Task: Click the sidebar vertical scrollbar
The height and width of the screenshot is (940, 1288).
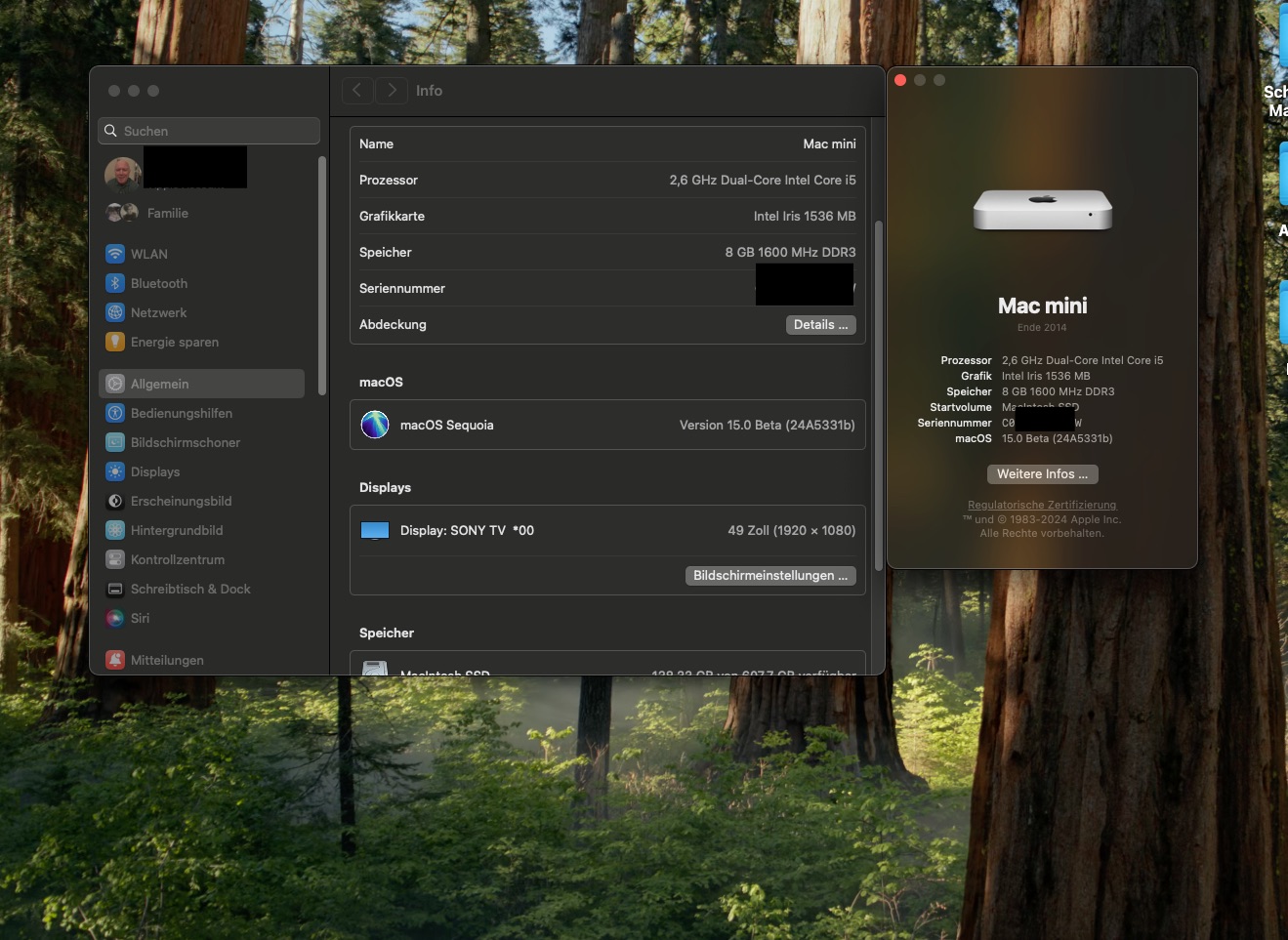Action: [x=322, y=276]
